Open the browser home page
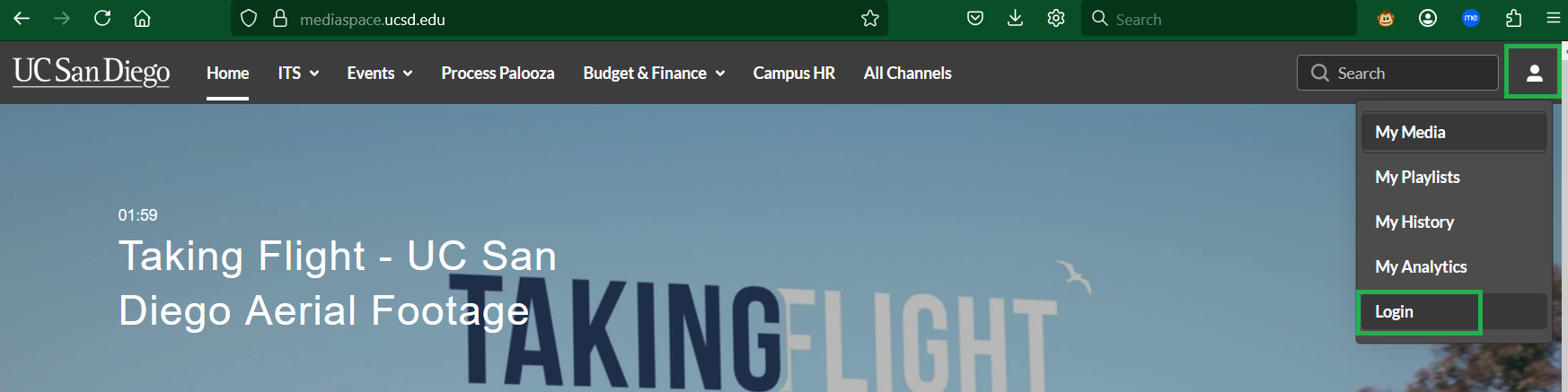The height and width of the screenshot is (392, 1568). point(142,19)
